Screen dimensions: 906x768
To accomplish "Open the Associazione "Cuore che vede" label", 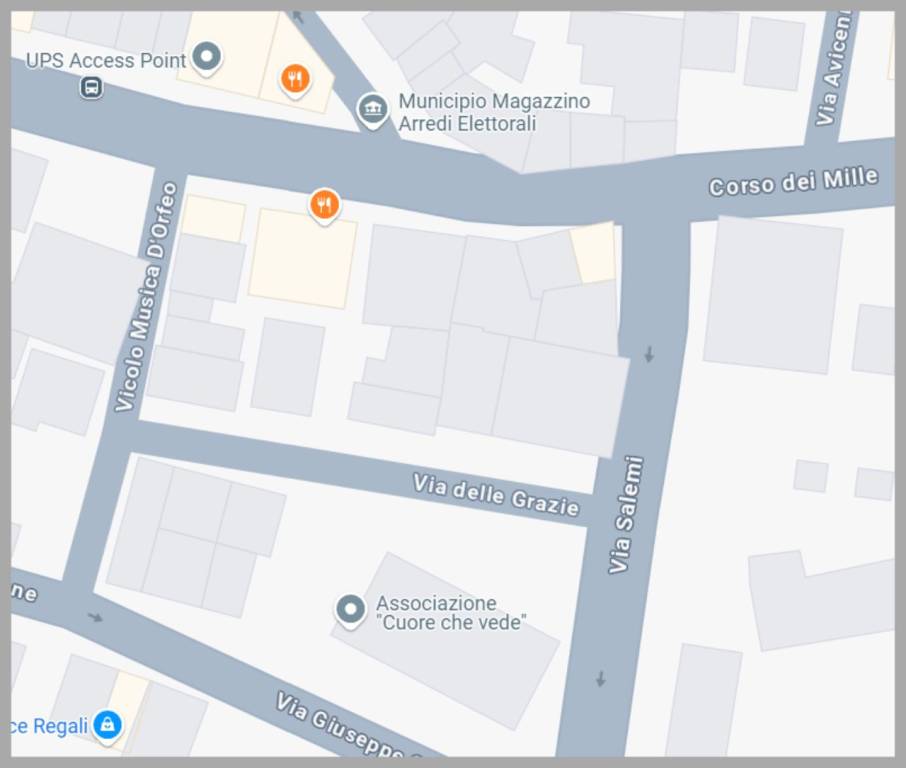I will click(x=451, y=613).
